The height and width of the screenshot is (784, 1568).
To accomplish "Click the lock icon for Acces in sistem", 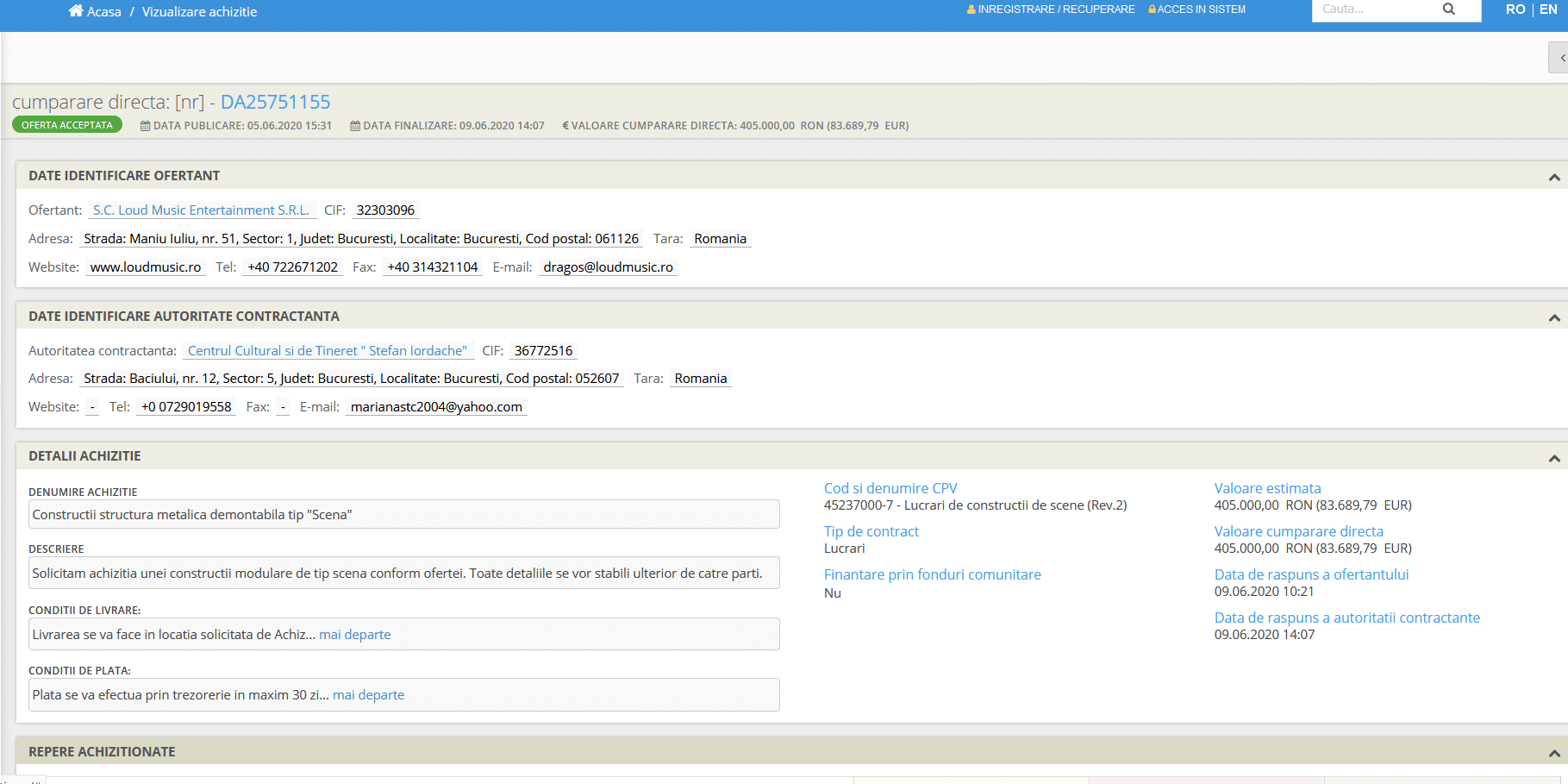I will tap(1152, 9).
